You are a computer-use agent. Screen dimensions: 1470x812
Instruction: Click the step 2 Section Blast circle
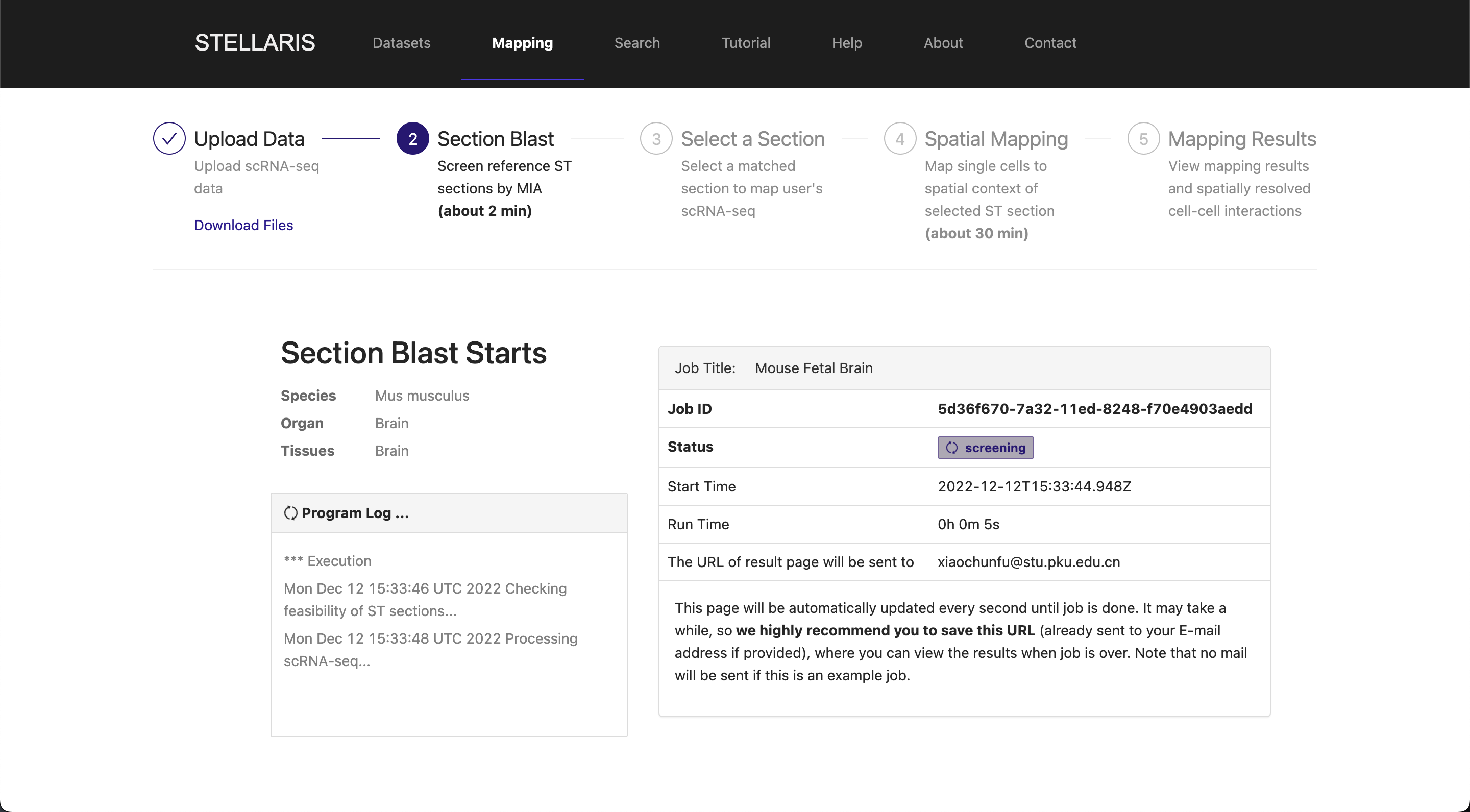(x=412, y=139)
